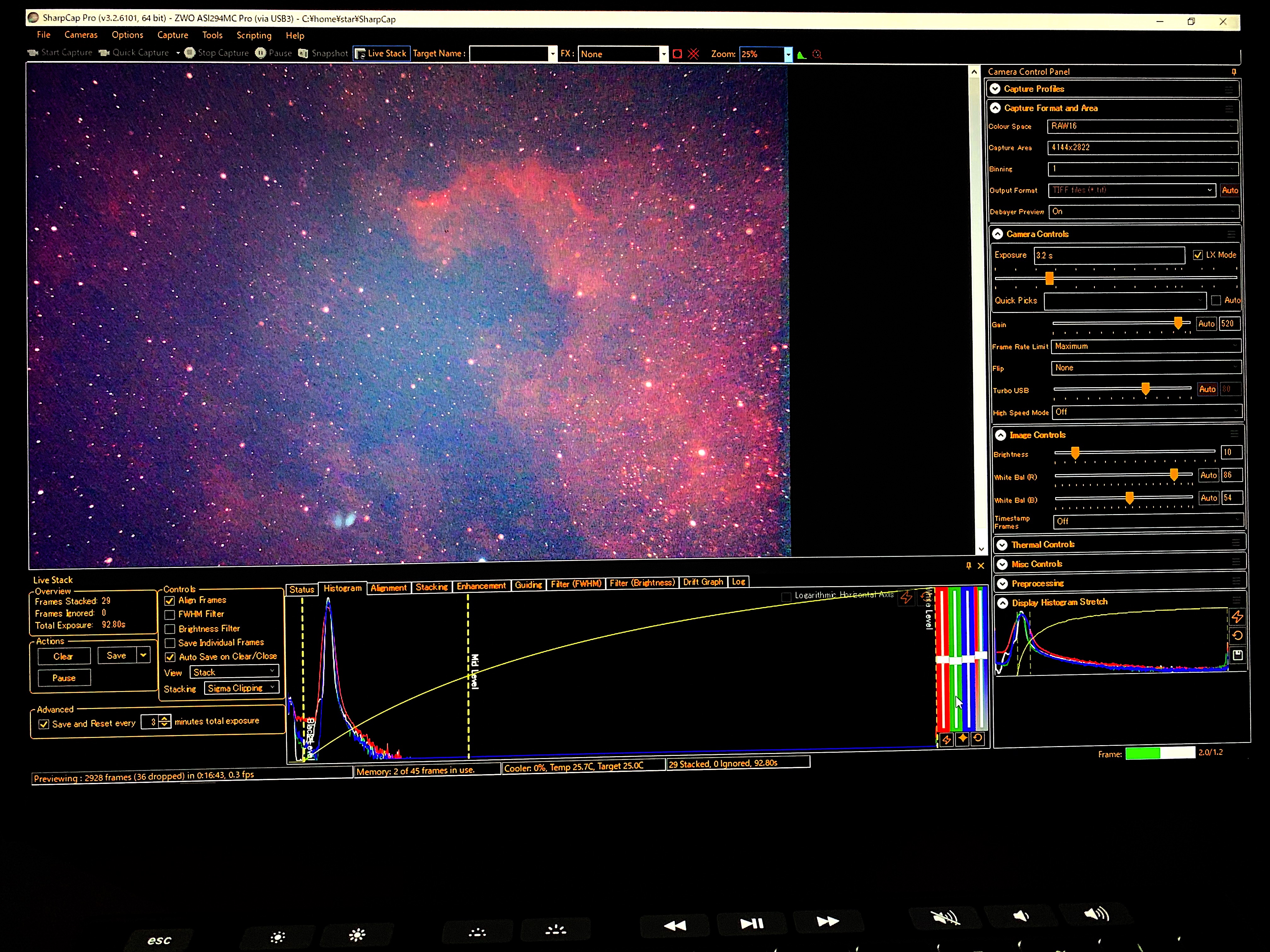The image size is (1270, 952).
Task: Uncheck the LX Mode checkbox
Action: pyautogui.click(x=1198, y=255)
